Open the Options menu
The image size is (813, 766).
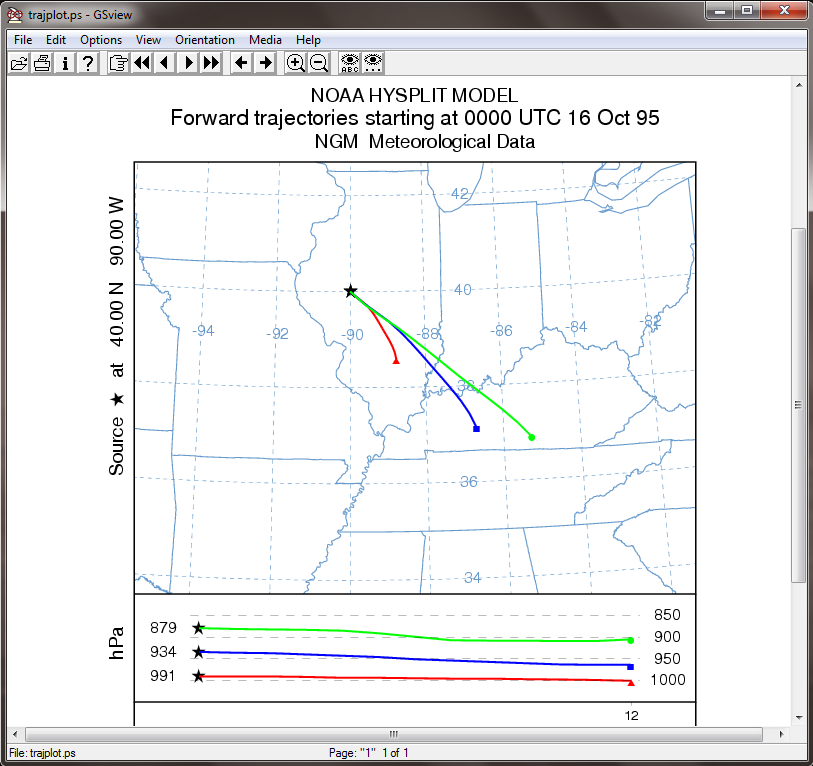101,40
